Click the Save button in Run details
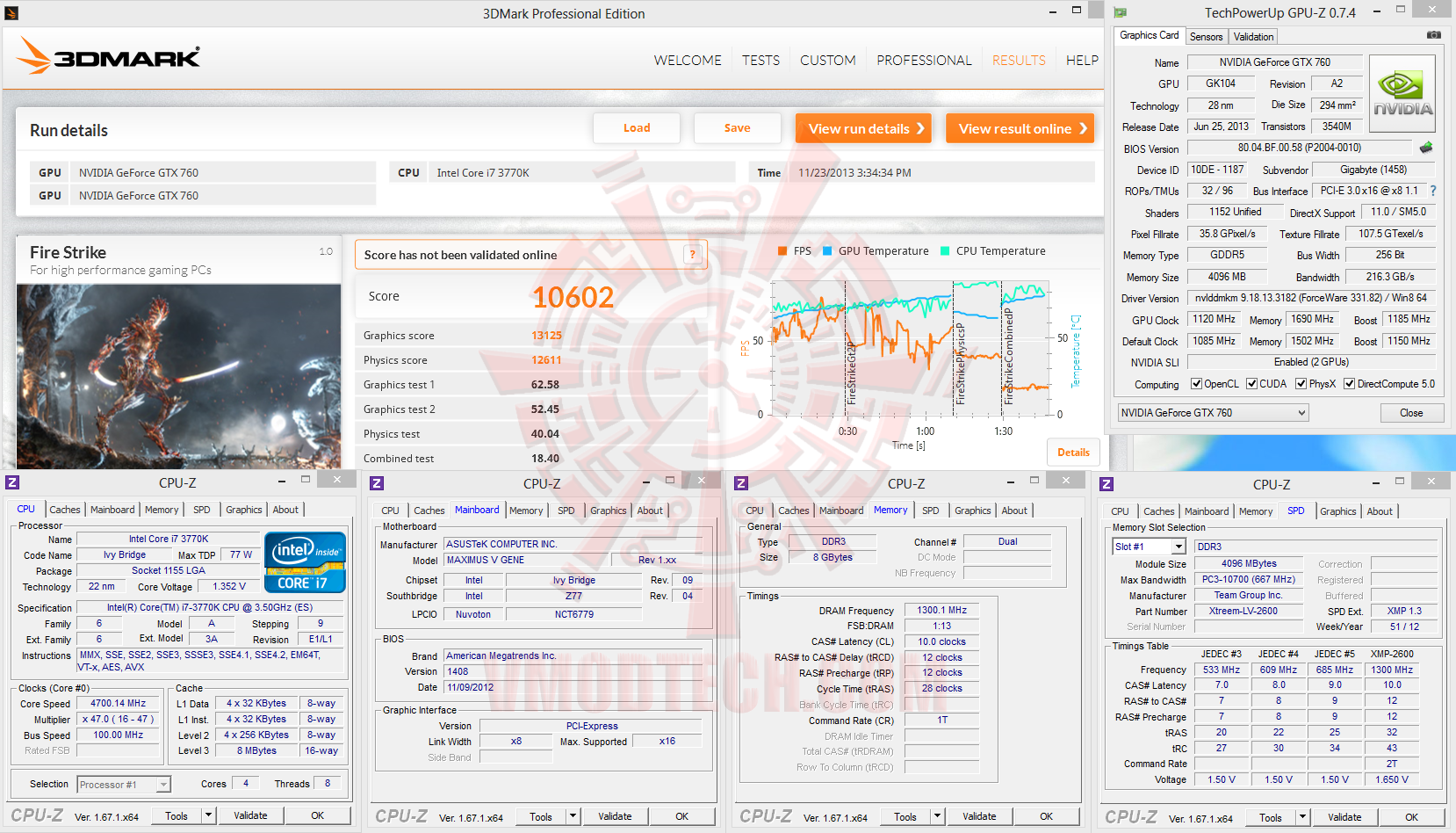The width and height of the screenshot is (1456, 833). coord(737,128)
